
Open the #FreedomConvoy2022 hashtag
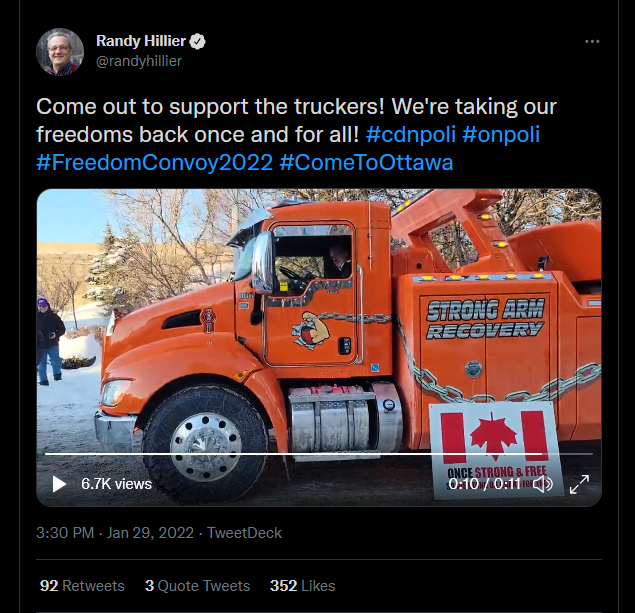click(x=154, y=162)
